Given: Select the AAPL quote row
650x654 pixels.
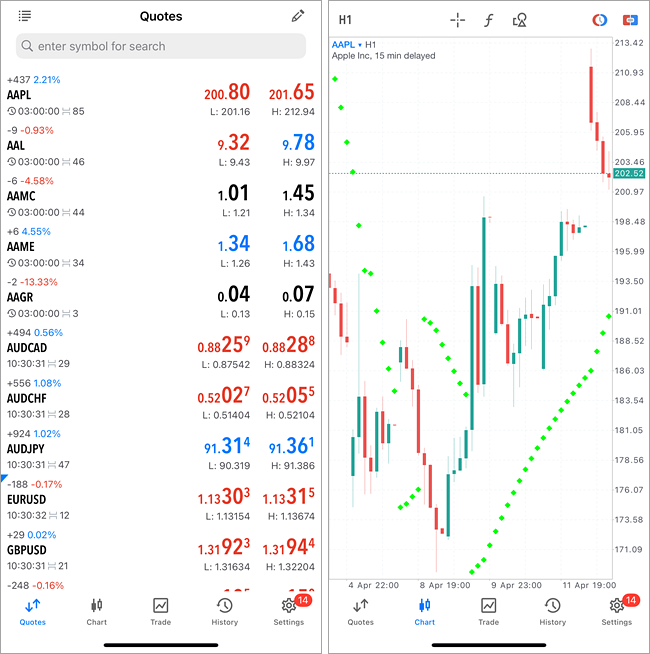Looking at the screenshot, I should pos(161,95).
